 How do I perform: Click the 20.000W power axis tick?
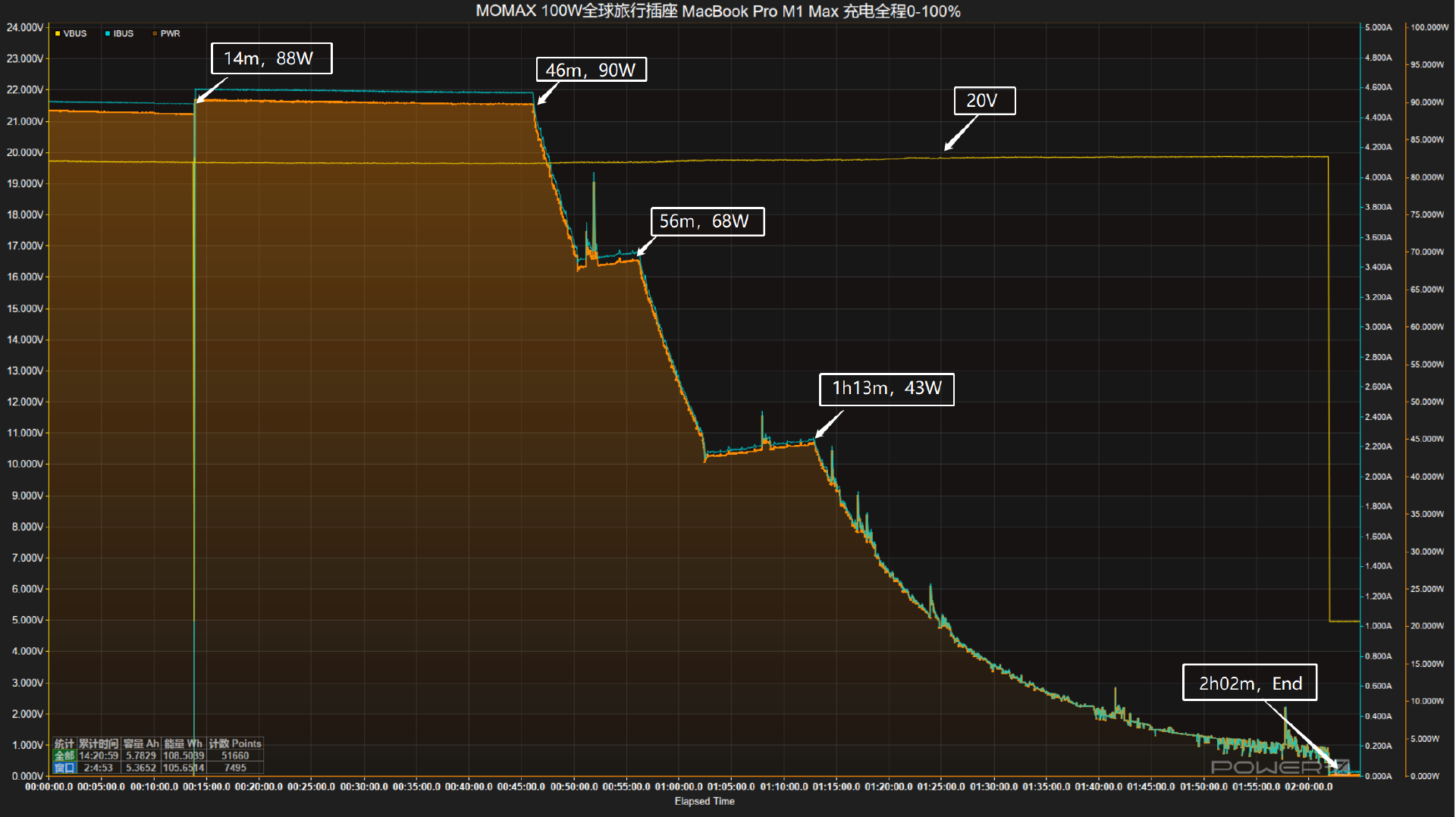1427,626
